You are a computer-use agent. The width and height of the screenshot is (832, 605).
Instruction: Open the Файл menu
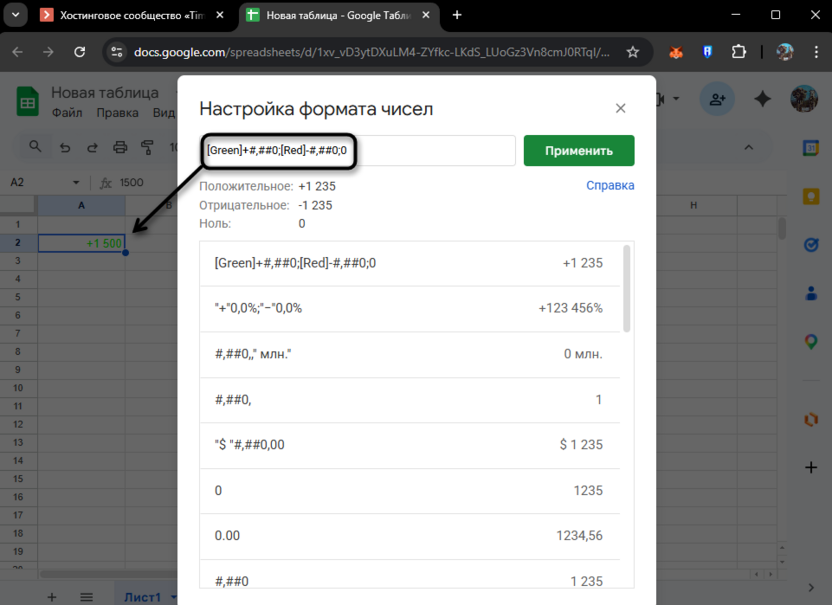click(x=66, y=113)
